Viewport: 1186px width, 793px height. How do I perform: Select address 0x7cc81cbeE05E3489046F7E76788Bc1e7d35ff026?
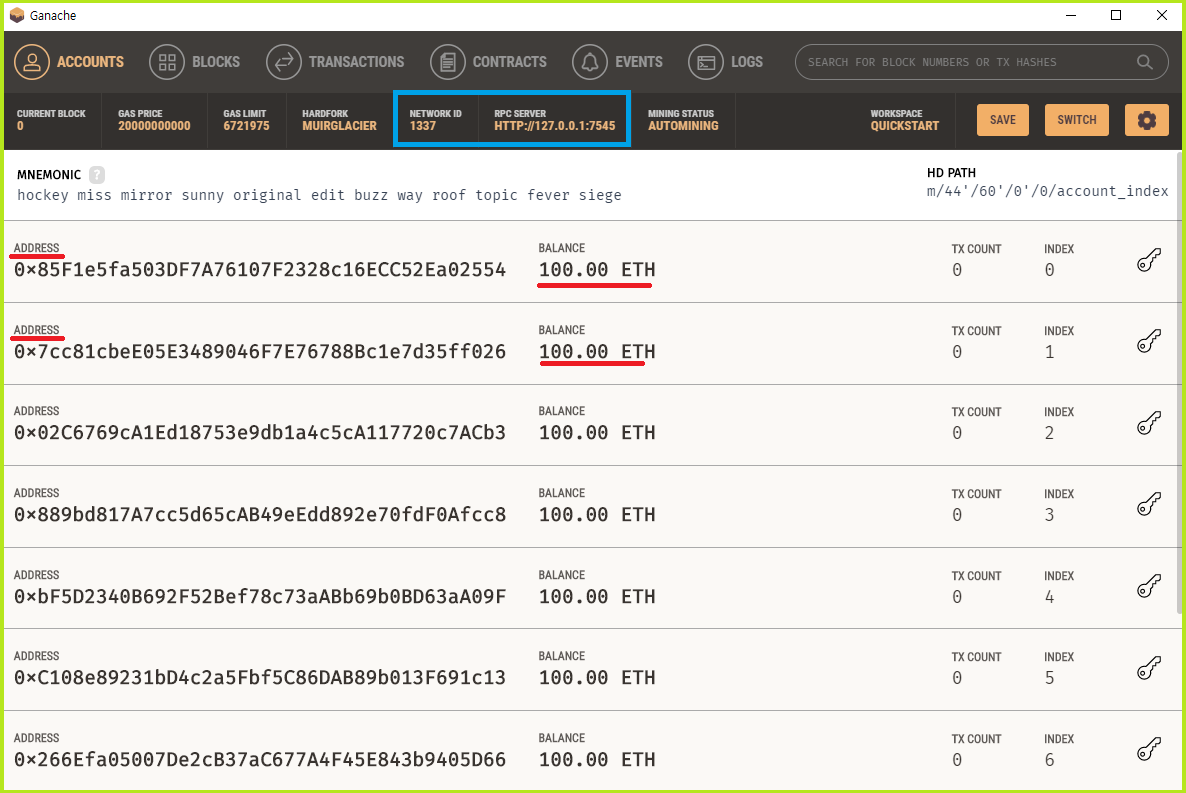259,352
